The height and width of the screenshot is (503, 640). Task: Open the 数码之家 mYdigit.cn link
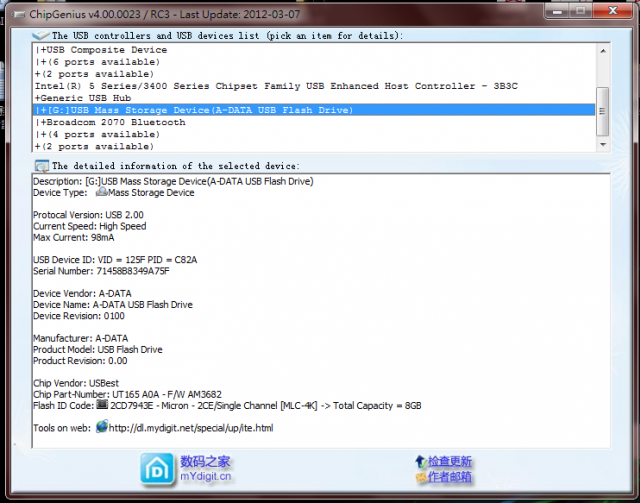point(206,468)
